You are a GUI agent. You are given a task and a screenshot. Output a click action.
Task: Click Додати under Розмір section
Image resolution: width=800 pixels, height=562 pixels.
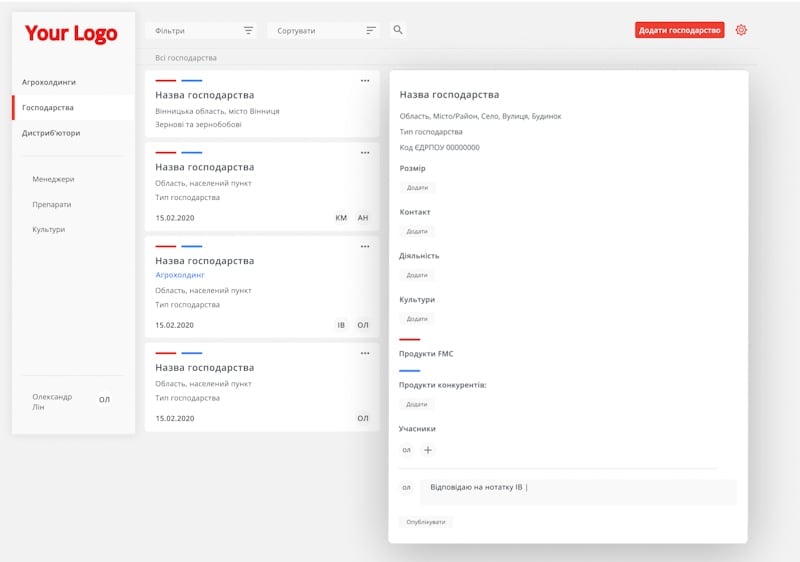coord(417,187)
